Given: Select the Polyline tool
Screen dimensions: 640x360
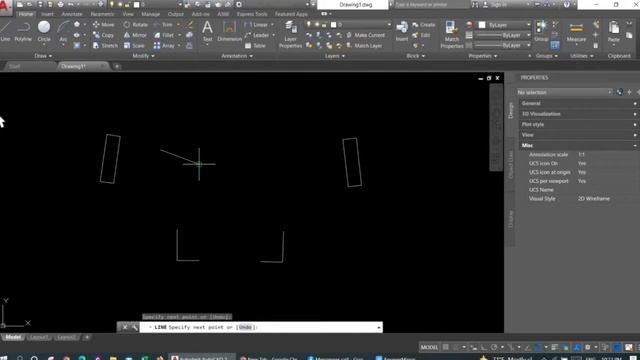Looking at the screenshot, I should pos(23,32).
